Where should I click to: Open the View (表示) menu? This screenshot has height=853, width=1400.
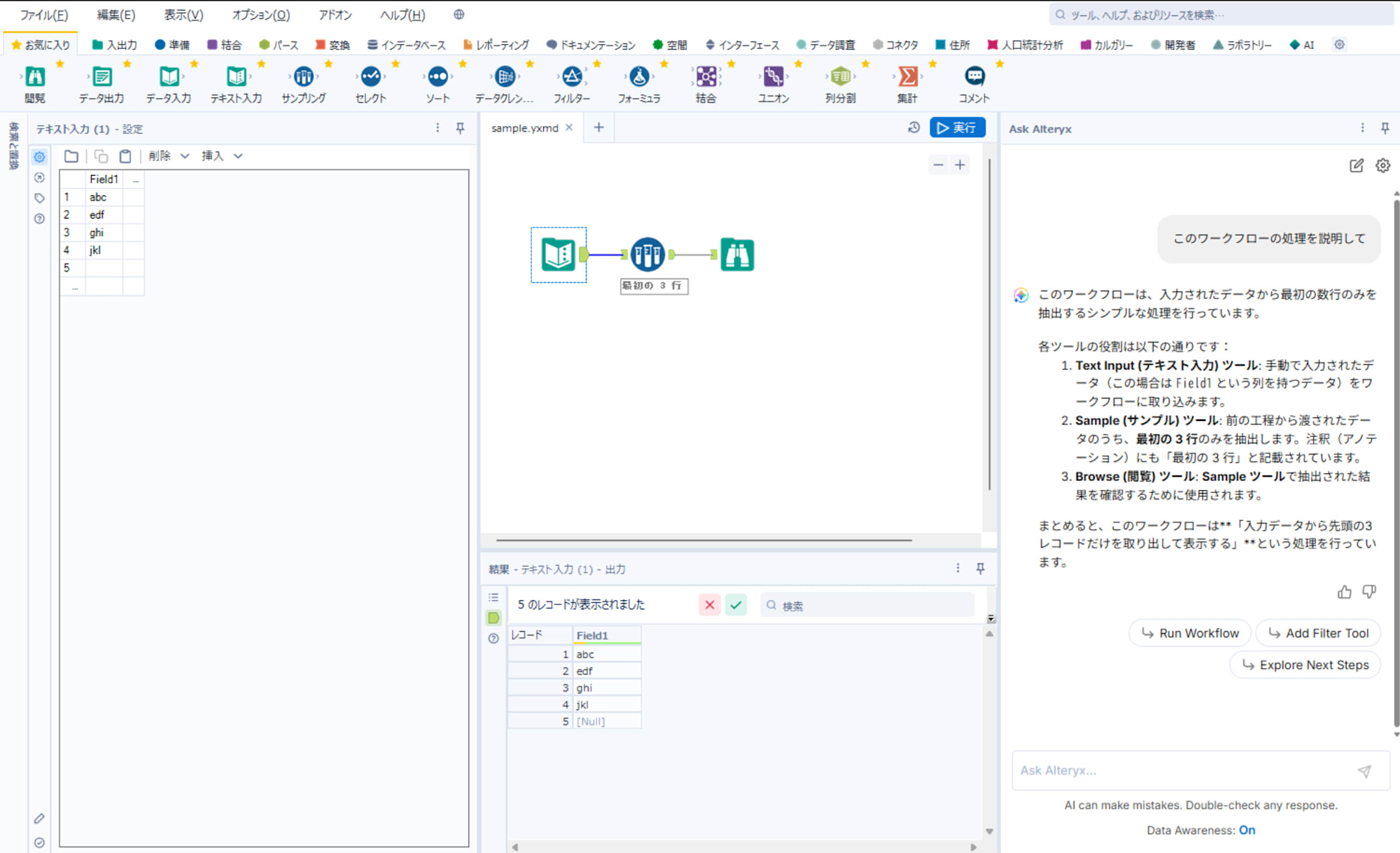[x=183, y=15]
